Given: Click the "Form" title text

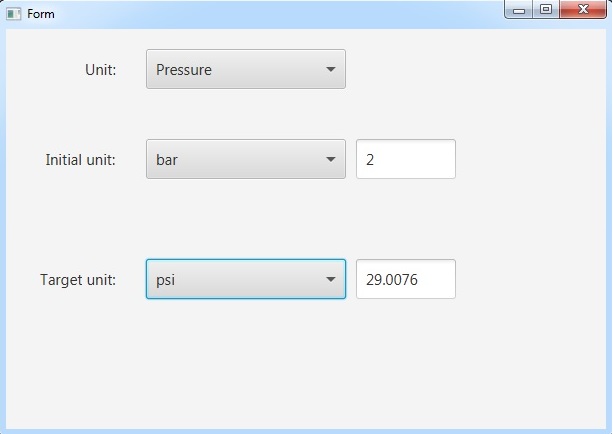Looking at the screenshot, I should [41, 14].
